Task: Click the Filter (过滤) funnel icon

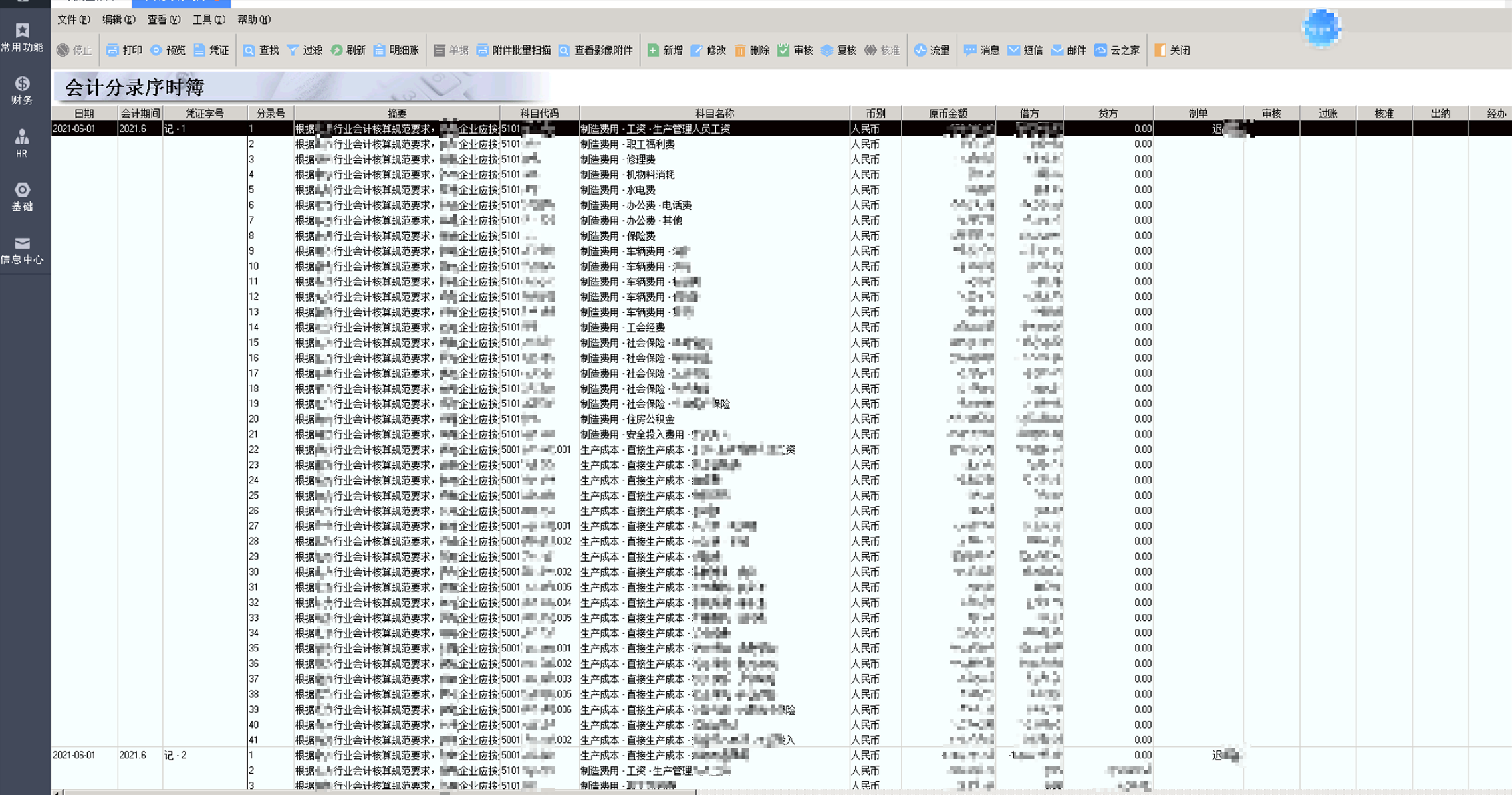Action: click(x=293, y=50)
